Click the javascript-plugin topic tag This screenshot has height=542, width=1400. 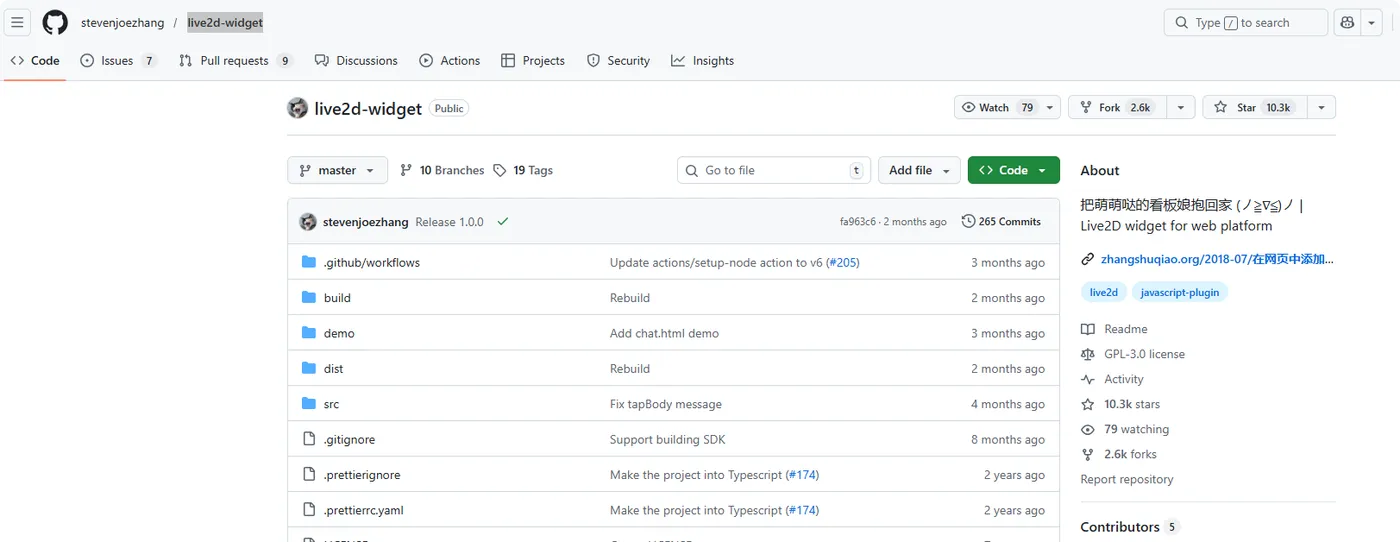pos(1179,292)
